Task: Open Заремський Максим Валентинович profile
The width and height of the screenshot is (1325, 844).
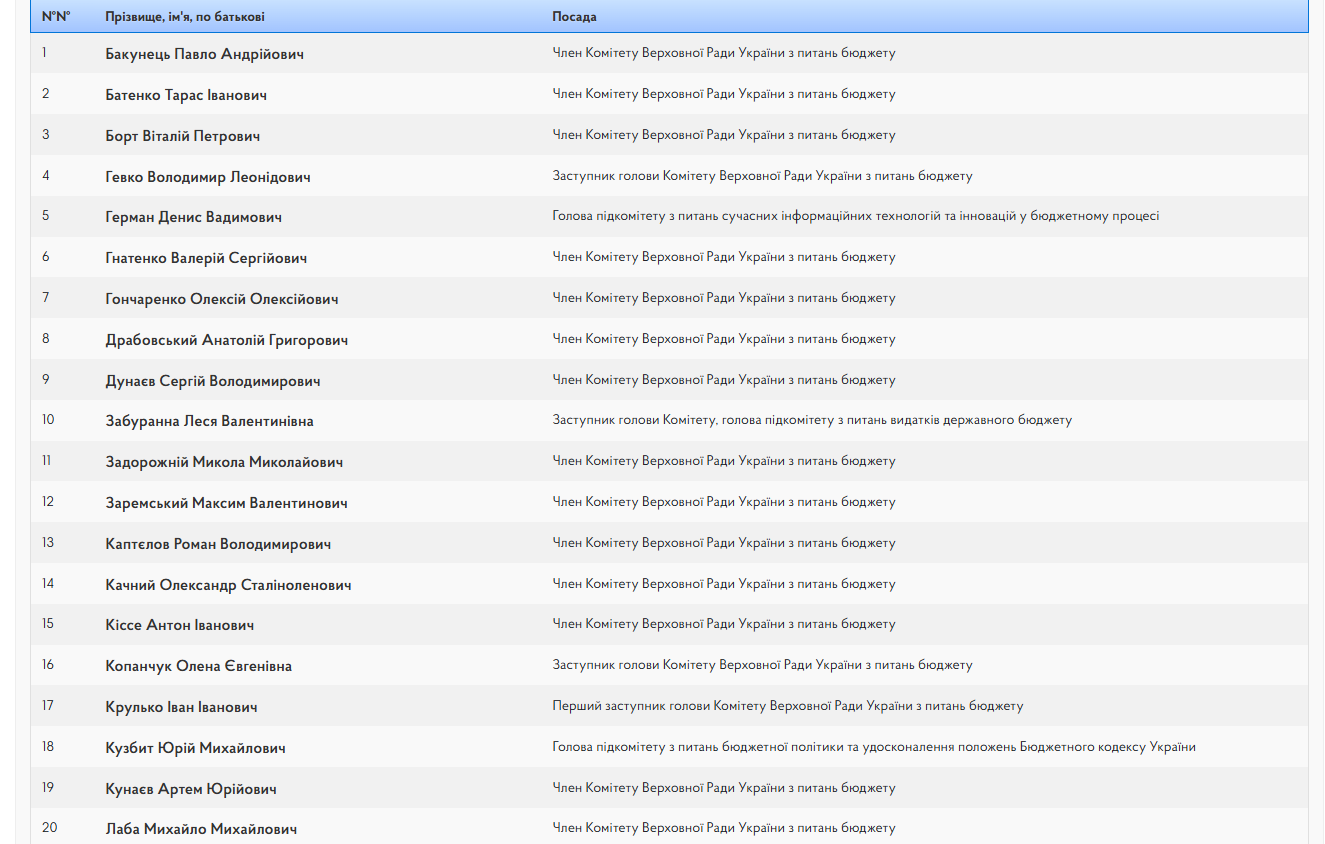Action: [226, 503]
